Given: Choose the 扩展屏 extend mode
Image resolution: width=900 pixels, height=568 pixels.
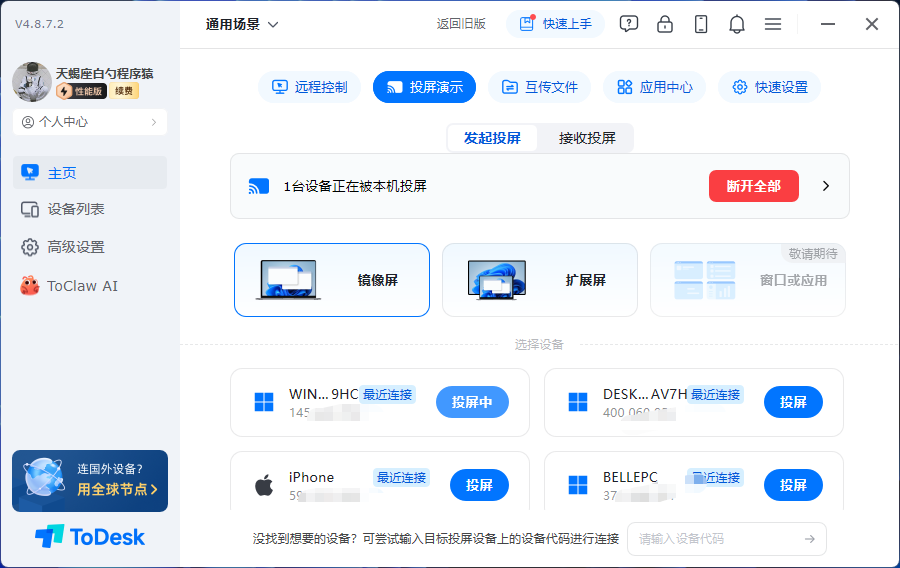Looking at the screenshot, I should click(x=540, y=280).
